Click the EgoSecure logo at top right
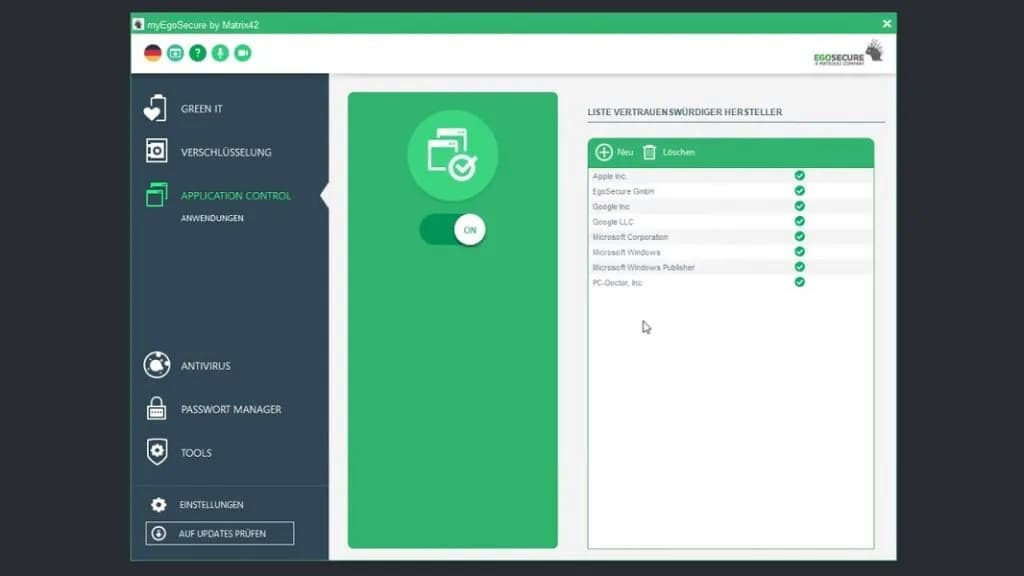Viewport: 1024px width, 576px height. pyautogui.click(x=848, y=52)
